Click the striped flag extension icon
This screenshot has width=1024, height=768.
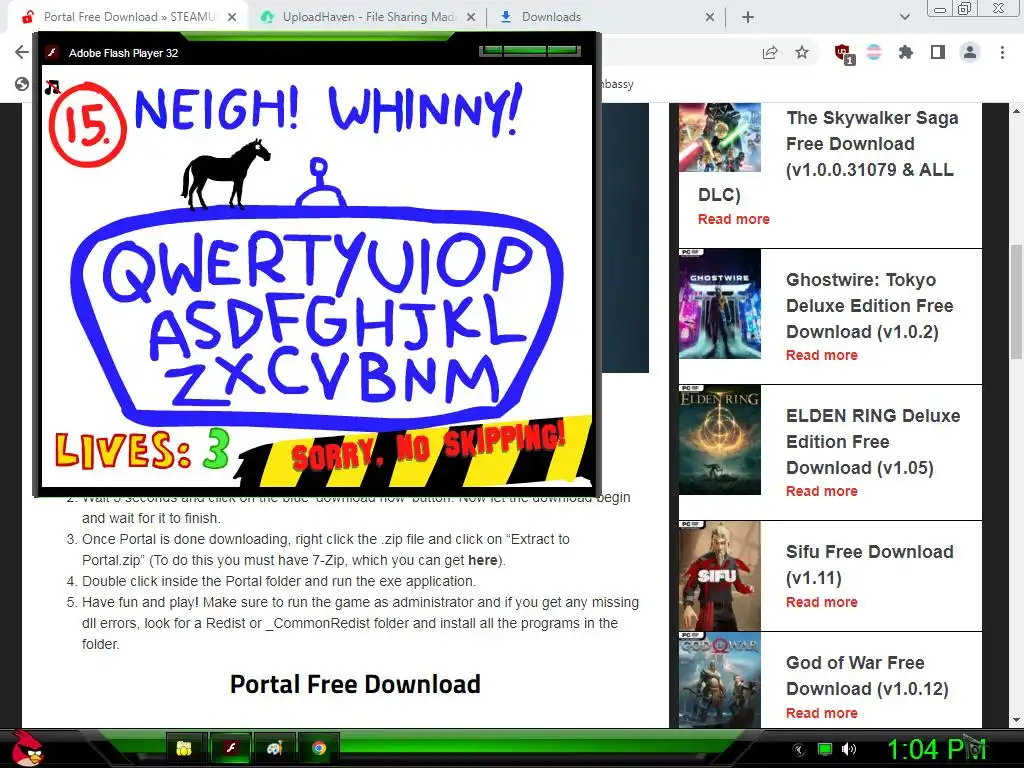[874, 52]
